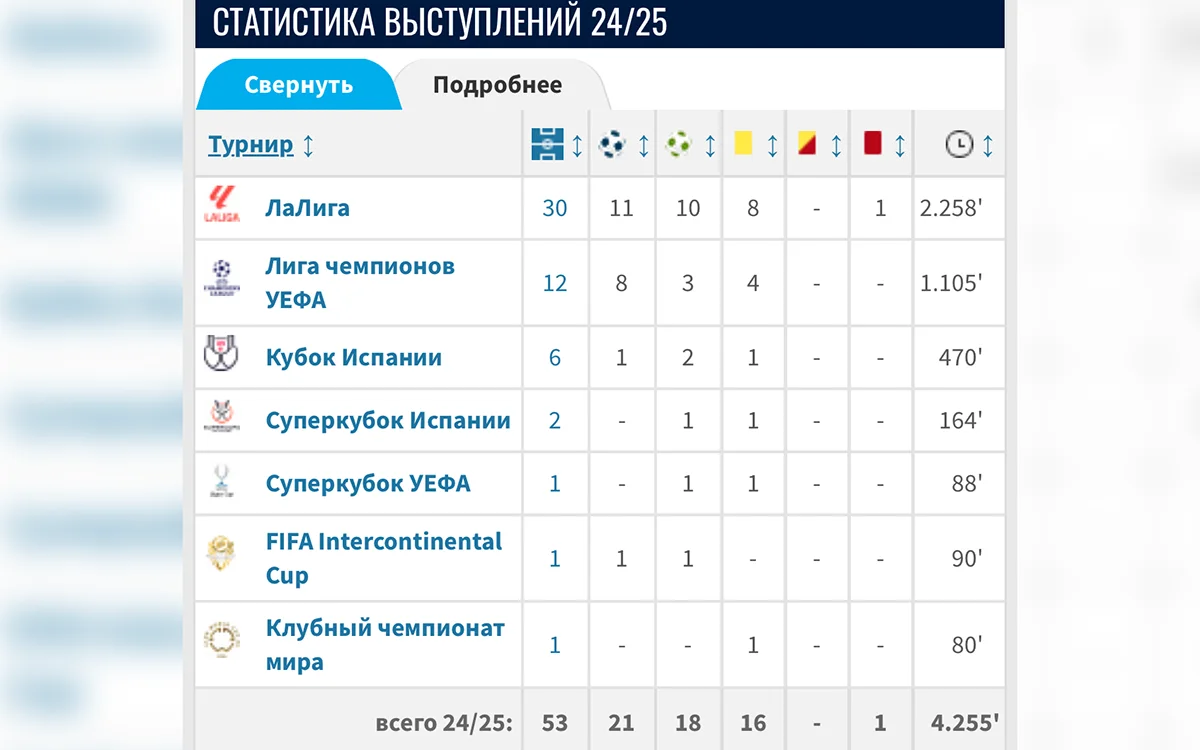Select the Свернуть tab
Viewport: 1200px width, 750px height.
[x=300, y=85]
